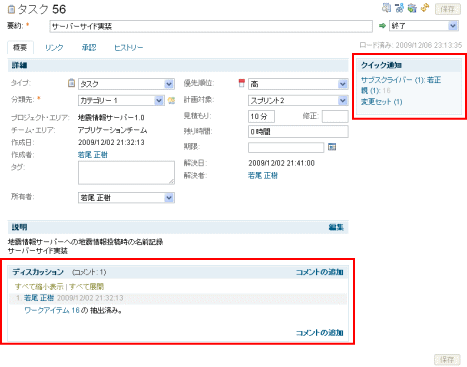The height and width of the screenshot is (367, 467).
Task: Click the description text line サーバーサイド実装
Action: [x=38, y=251]
